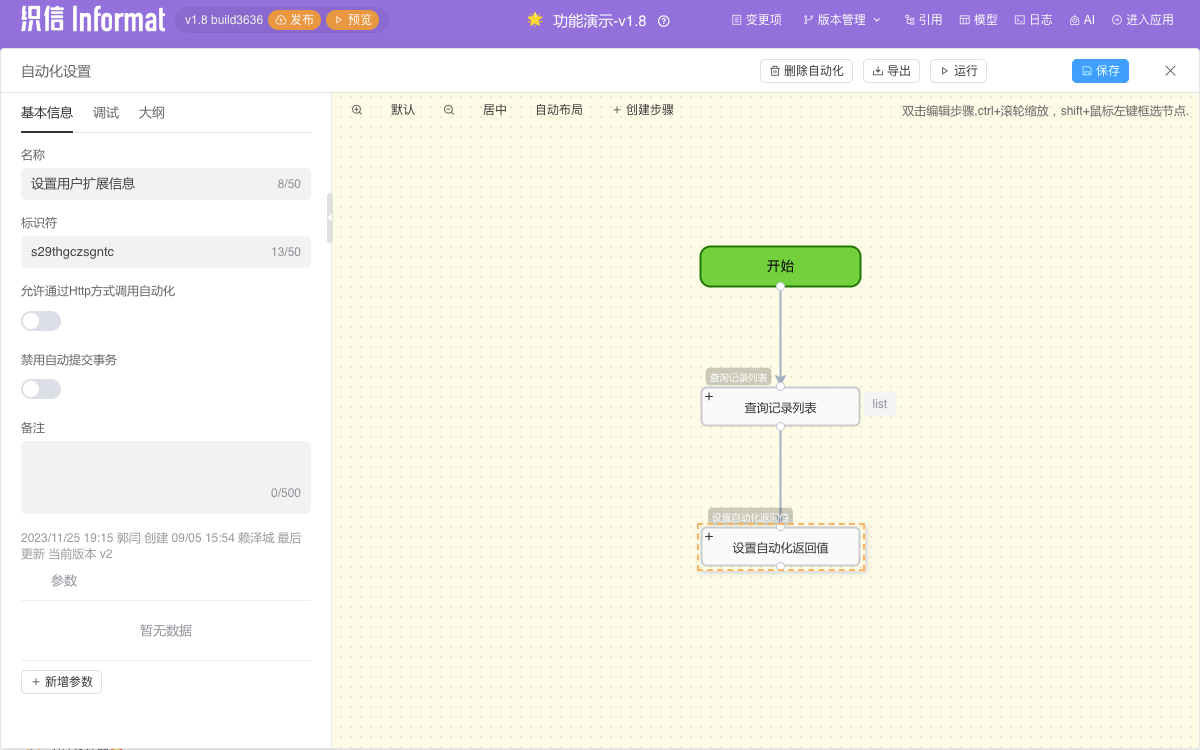Click the 备注 text area
Screen dimensions: 1200x750
[x=166, y=477]
